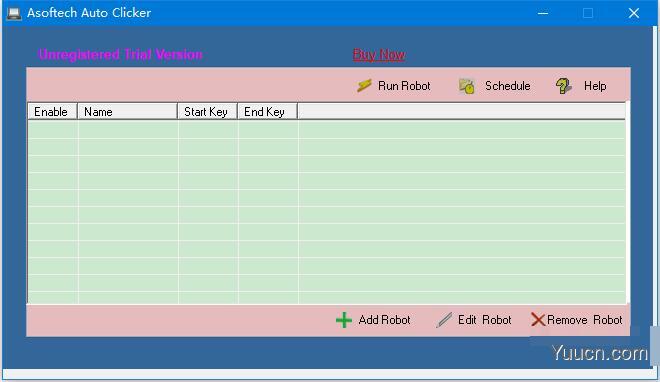Click the red X Remove Robot icon
Viewport: 660px width, 382px height.
click(538, 320)
